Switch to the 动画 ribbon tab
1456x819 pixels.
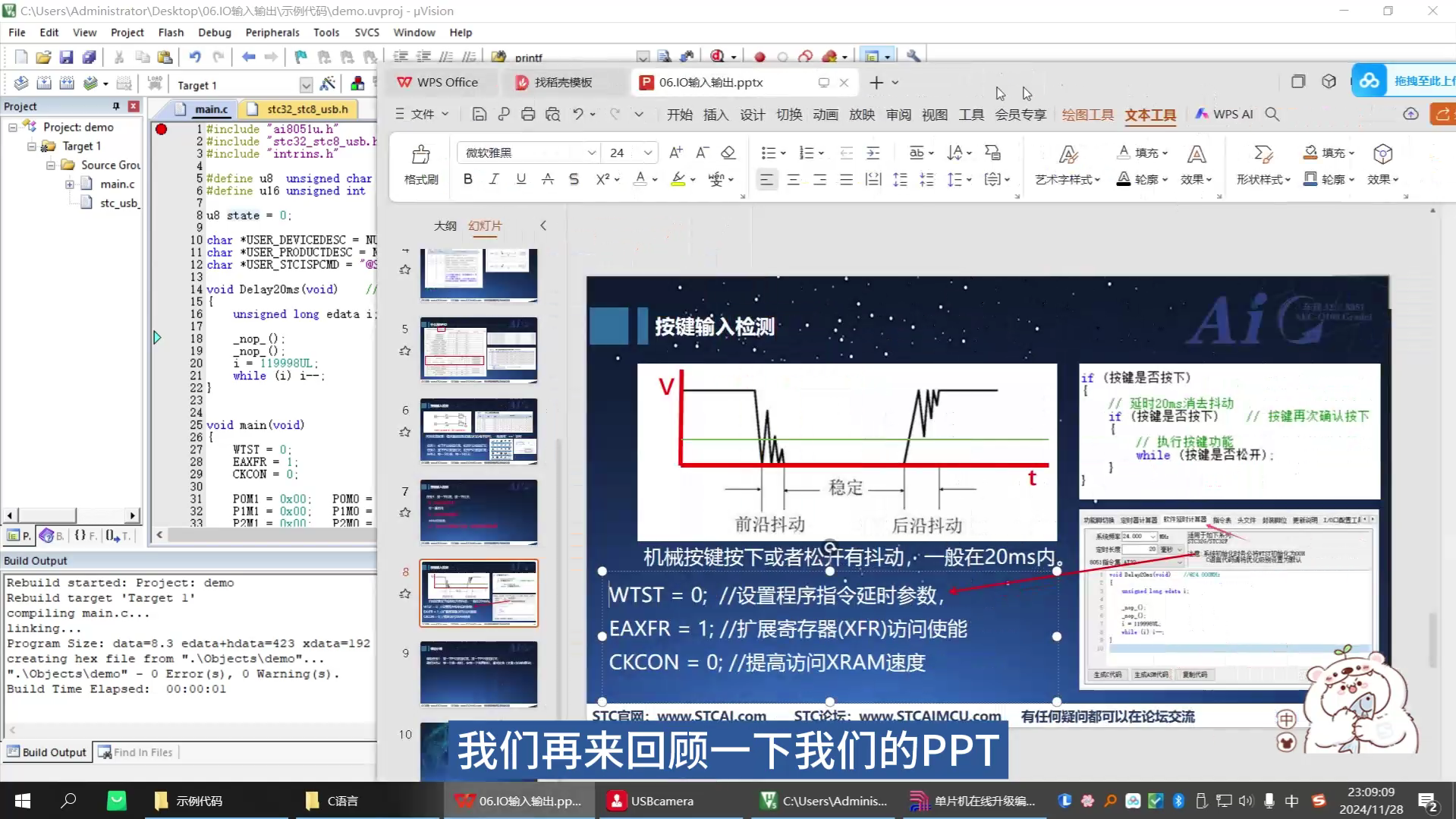825,115
